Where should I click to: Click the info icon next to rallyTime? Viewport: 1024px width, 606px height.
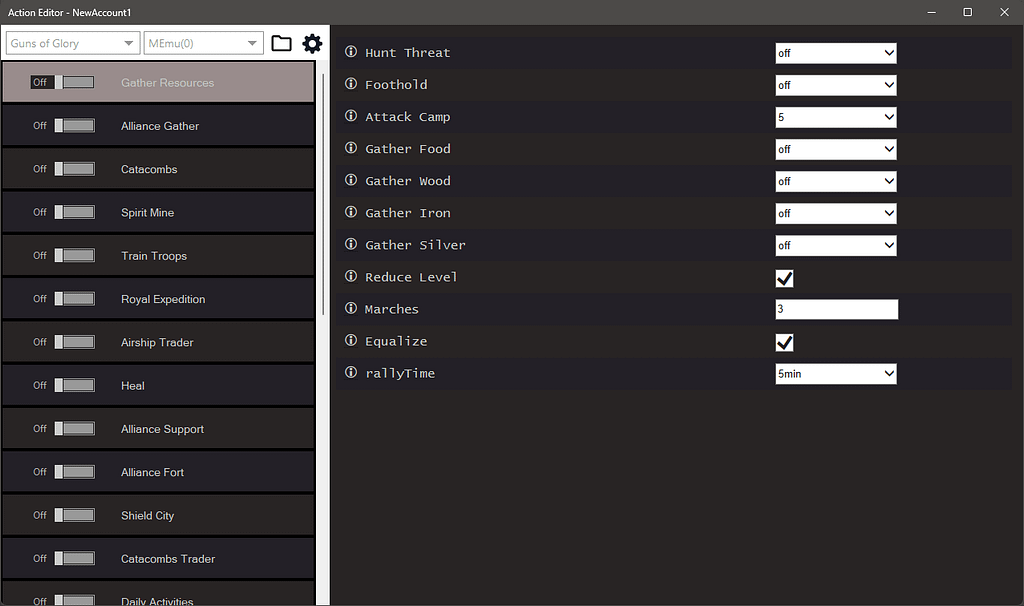pos(349,373)
